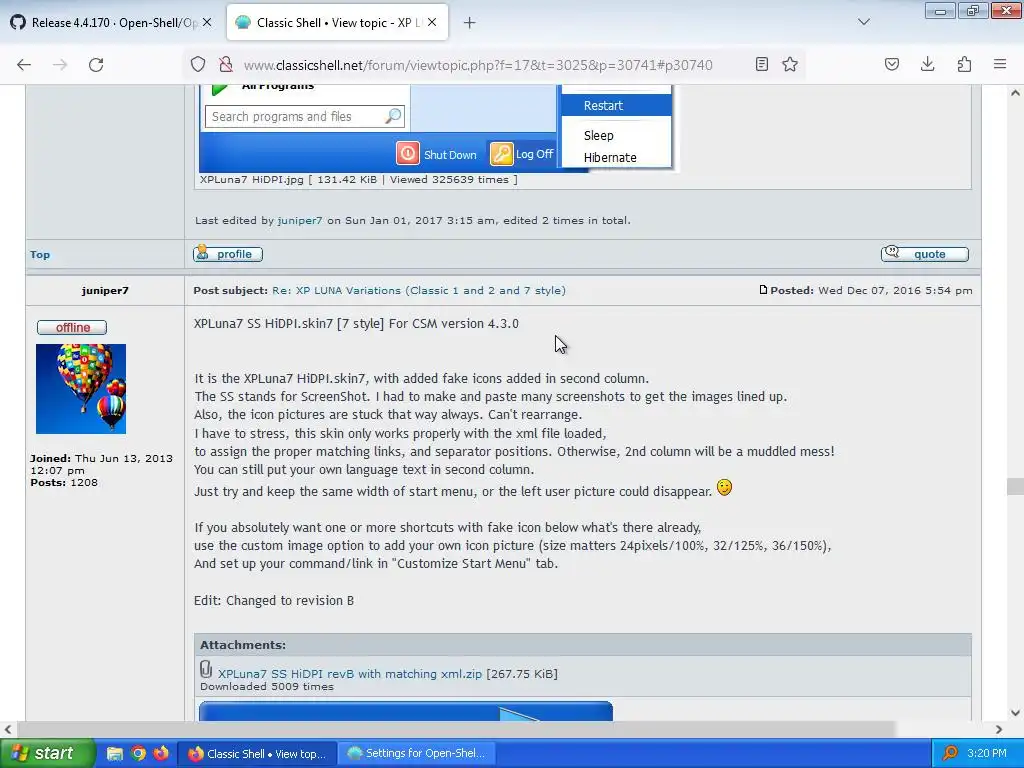Click the forward navigation arrow
This screenshot has width=1024, height=768.
[x=60, y=65]
